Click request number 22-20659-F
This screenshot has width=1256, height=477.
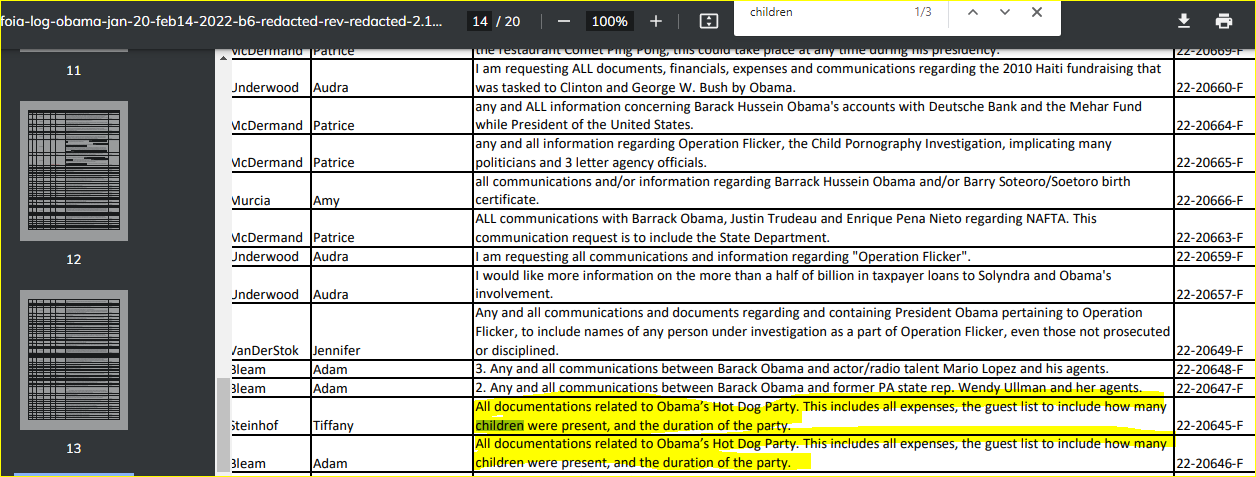(1212, 256)
